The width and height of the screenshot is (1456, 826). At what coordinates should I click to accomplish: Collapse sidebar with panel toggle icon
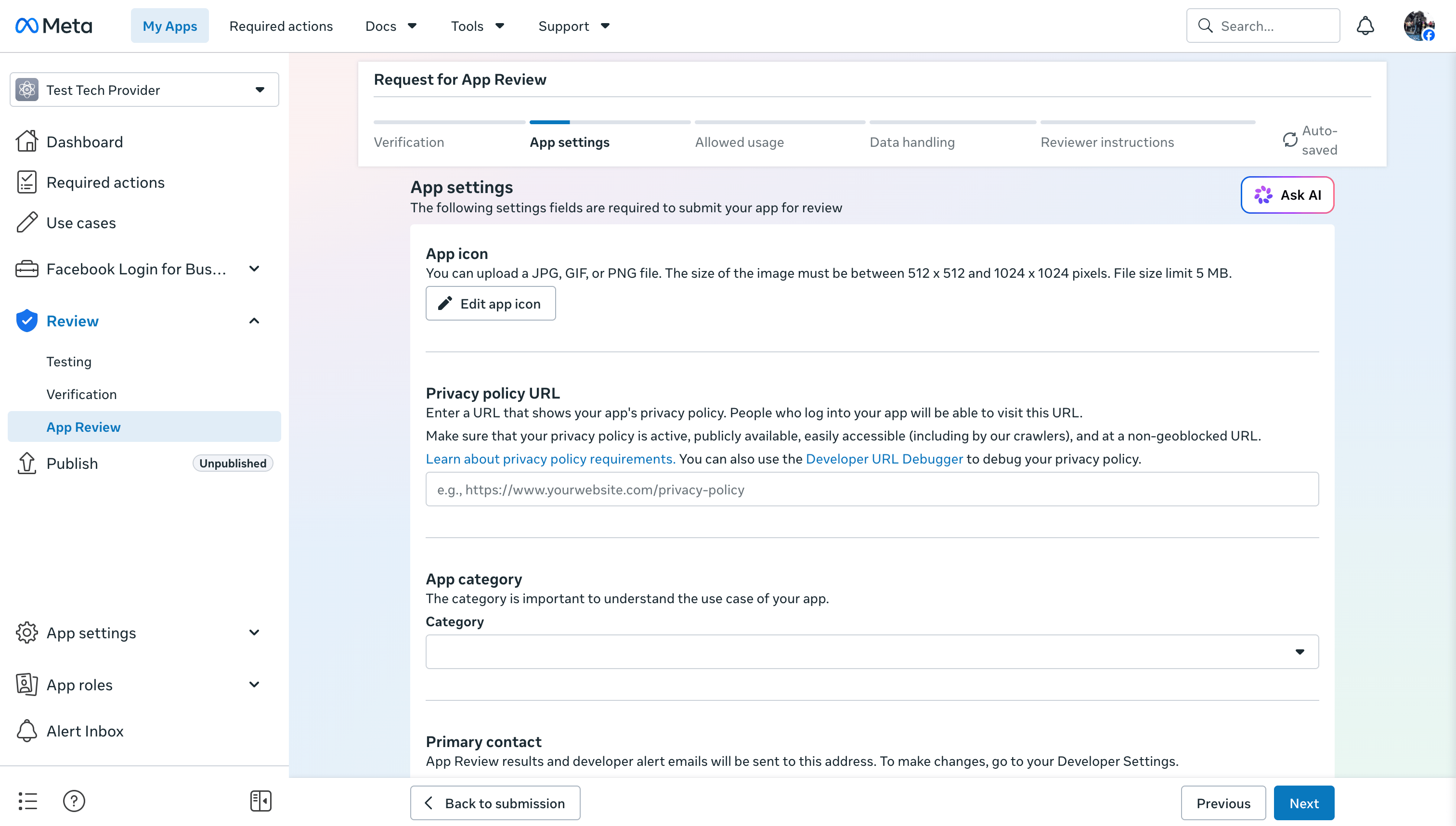tap(260, 801)
